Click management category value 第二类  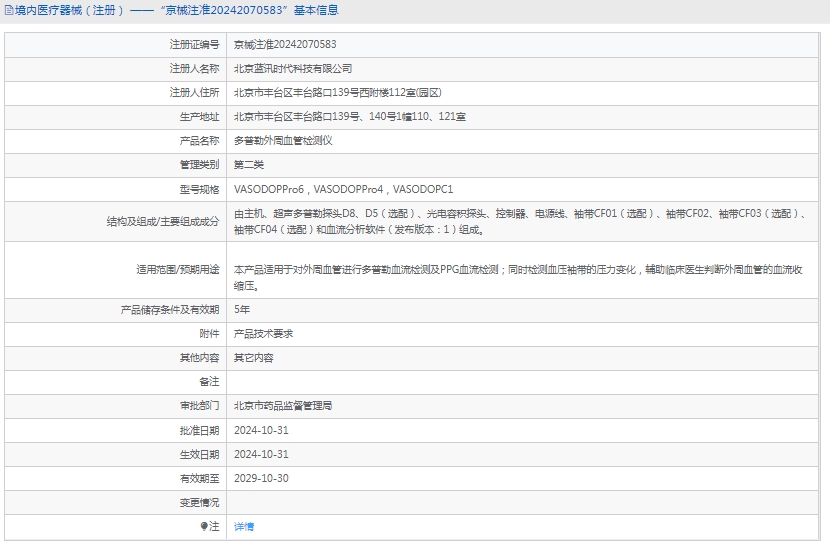coord(249,165)
